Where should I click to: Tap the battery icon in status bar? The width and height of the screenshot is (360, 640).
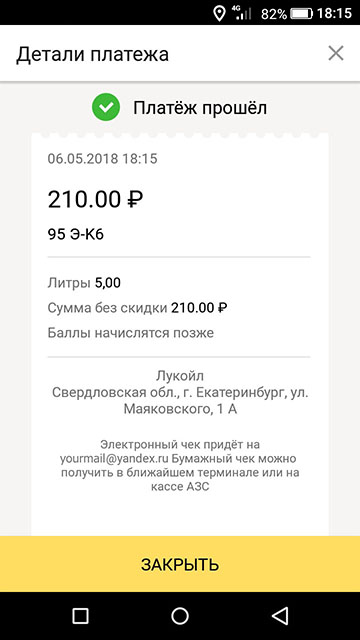pos(301,13)
